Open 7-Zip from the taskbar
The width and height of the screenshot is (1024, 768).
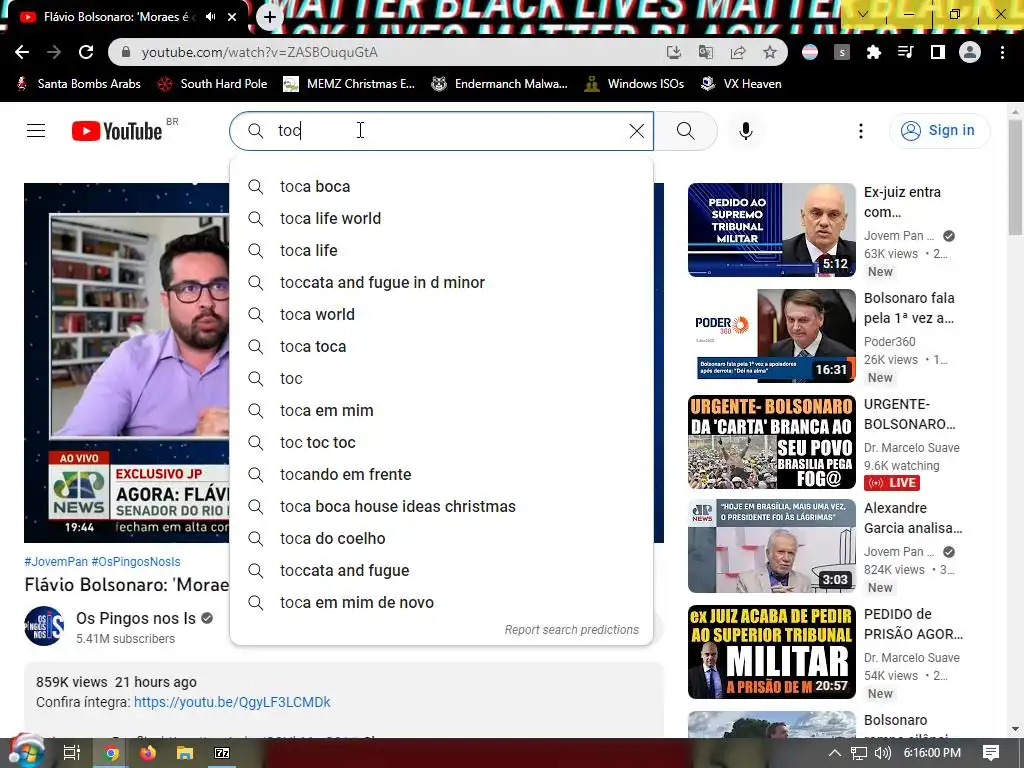[222, 753]
